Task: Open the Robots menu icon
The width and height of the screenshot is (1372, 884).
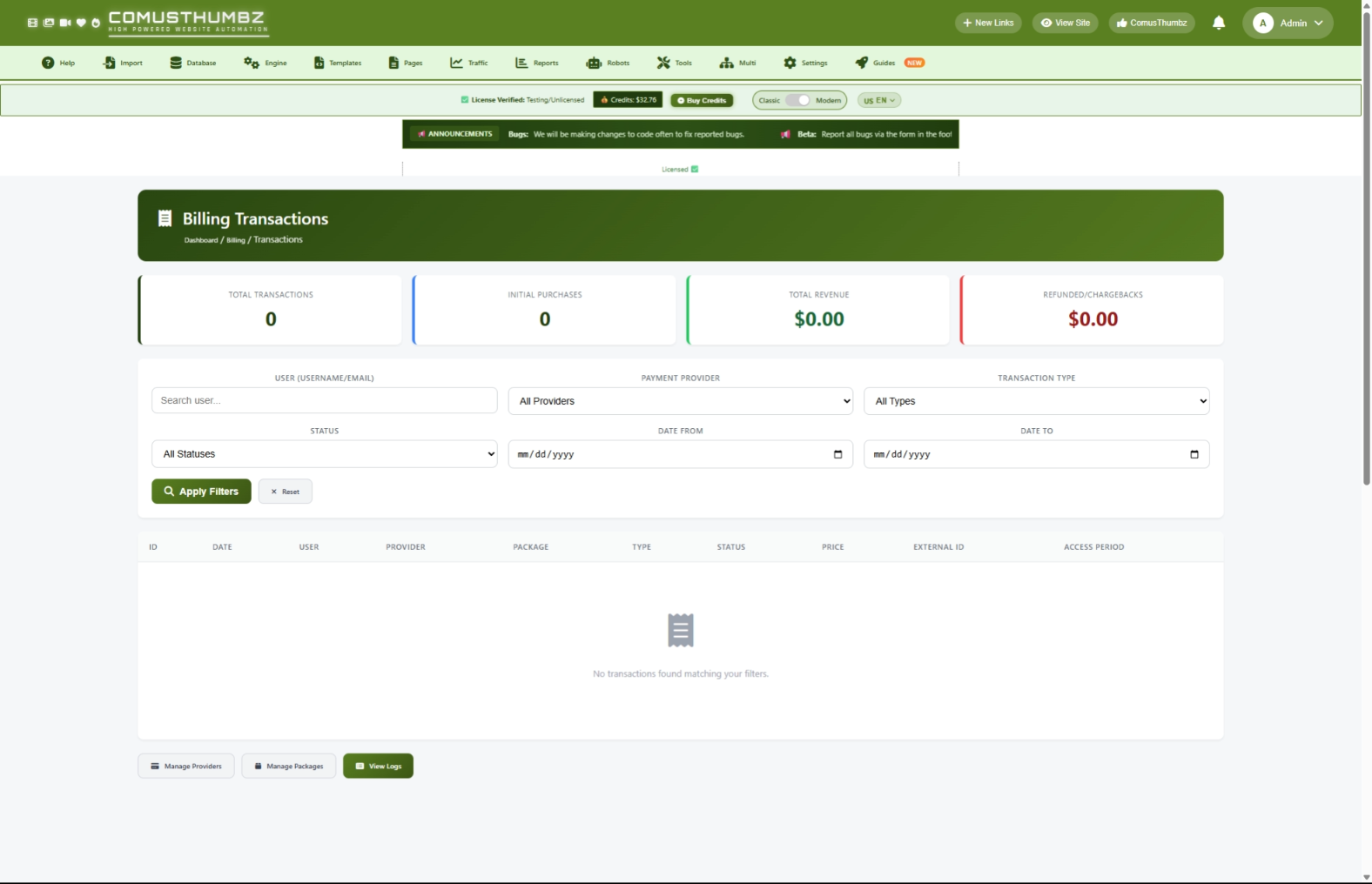Action: (594, 63)
